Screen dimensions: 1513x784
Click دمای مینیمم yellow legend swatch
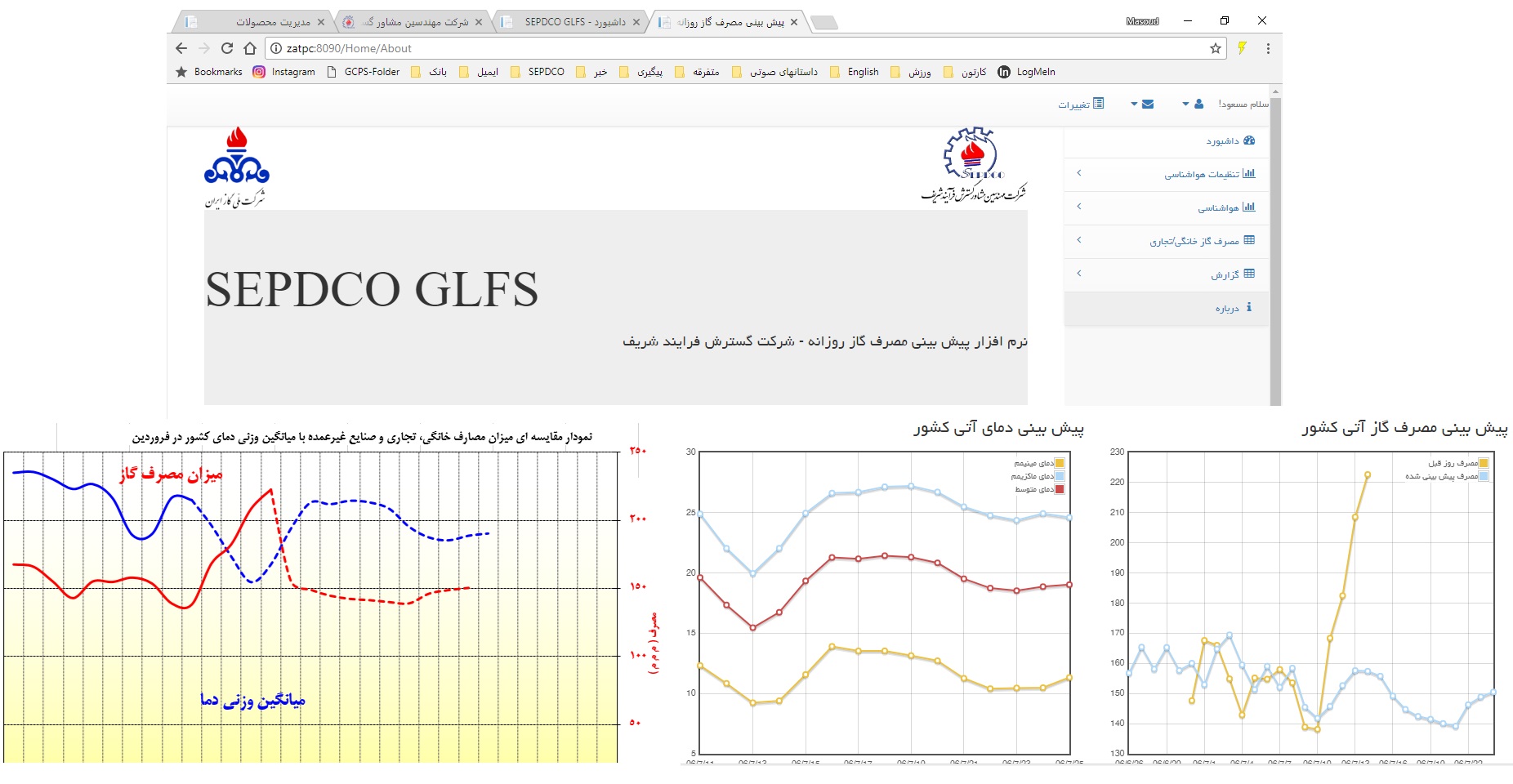point(1060,463)
